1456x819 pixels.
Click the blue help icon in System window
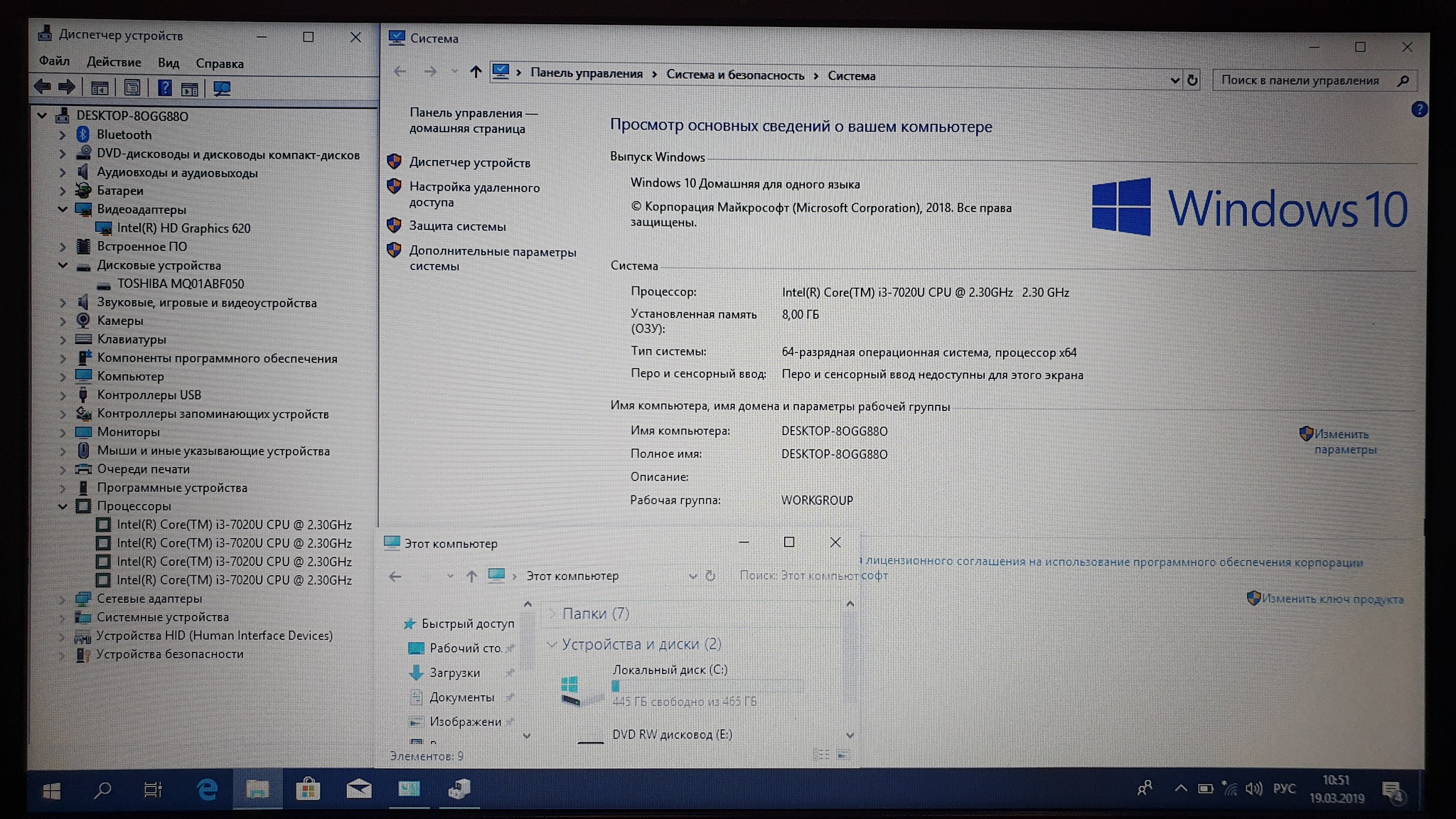coord(1418,109)
